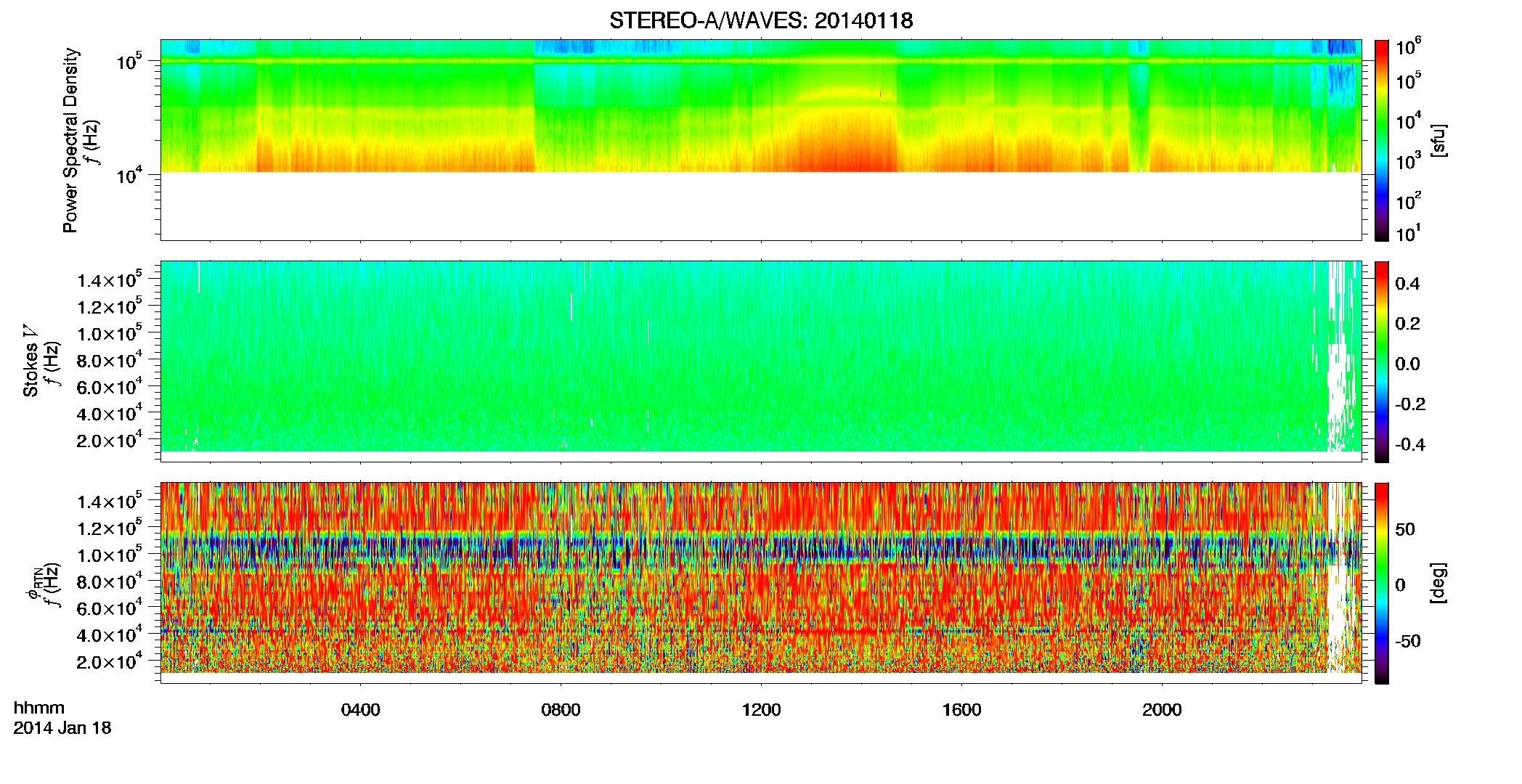The width and height of the screenshot is (1522, 784).
Task: Click the empty white area below the top spectrogram
Action: (760, 206)
